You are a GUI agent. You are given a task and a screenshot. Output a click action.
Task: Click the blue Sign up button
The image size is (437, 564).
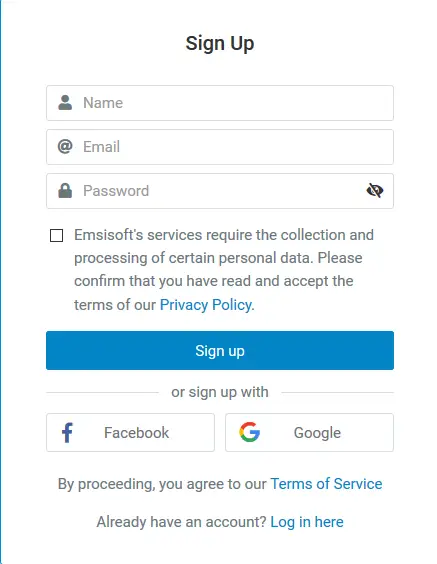click(x=220, y=350)
